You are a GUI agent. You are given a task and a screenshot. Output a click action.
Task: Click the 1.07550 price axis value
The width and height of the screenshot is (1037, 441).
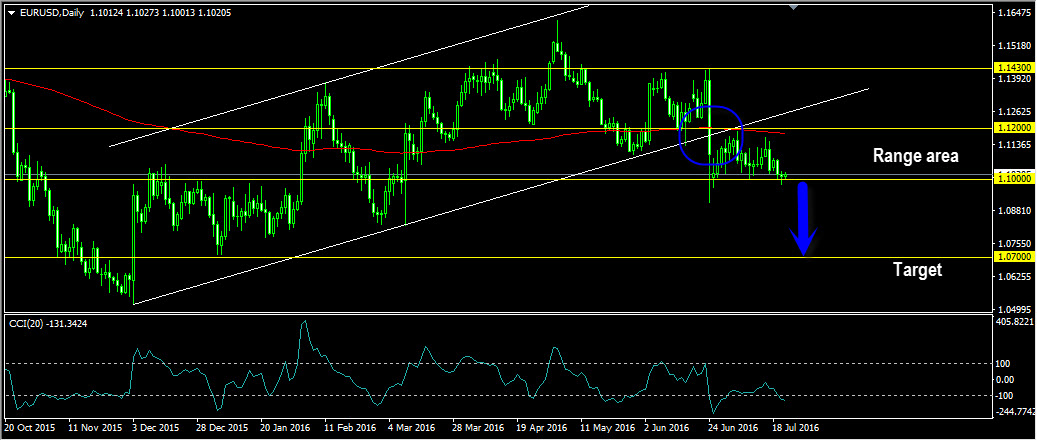point(1016,243)
